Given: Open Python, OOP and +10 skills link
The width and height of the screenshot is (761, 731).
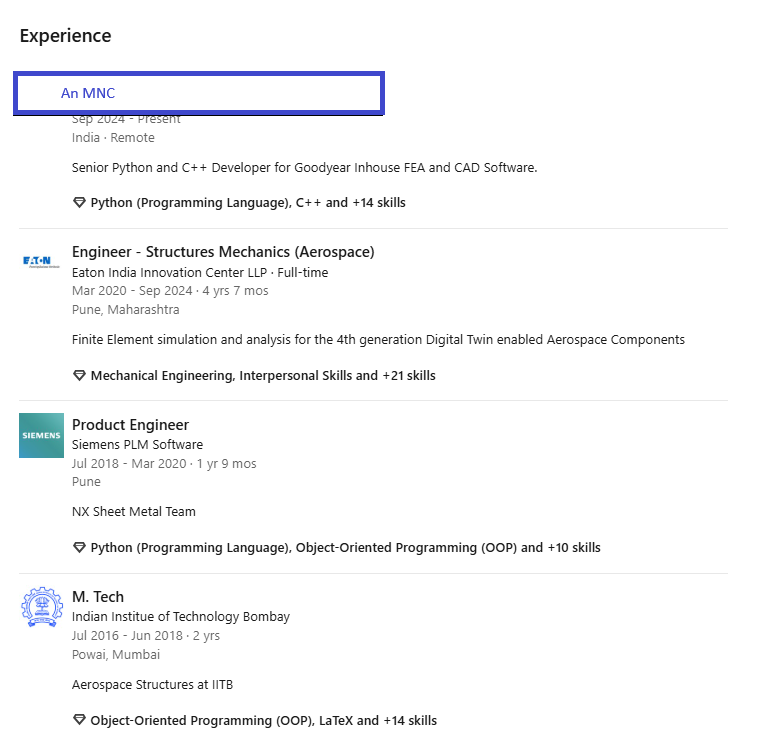Looking at the screenshot, I should (x=346, y=548).
